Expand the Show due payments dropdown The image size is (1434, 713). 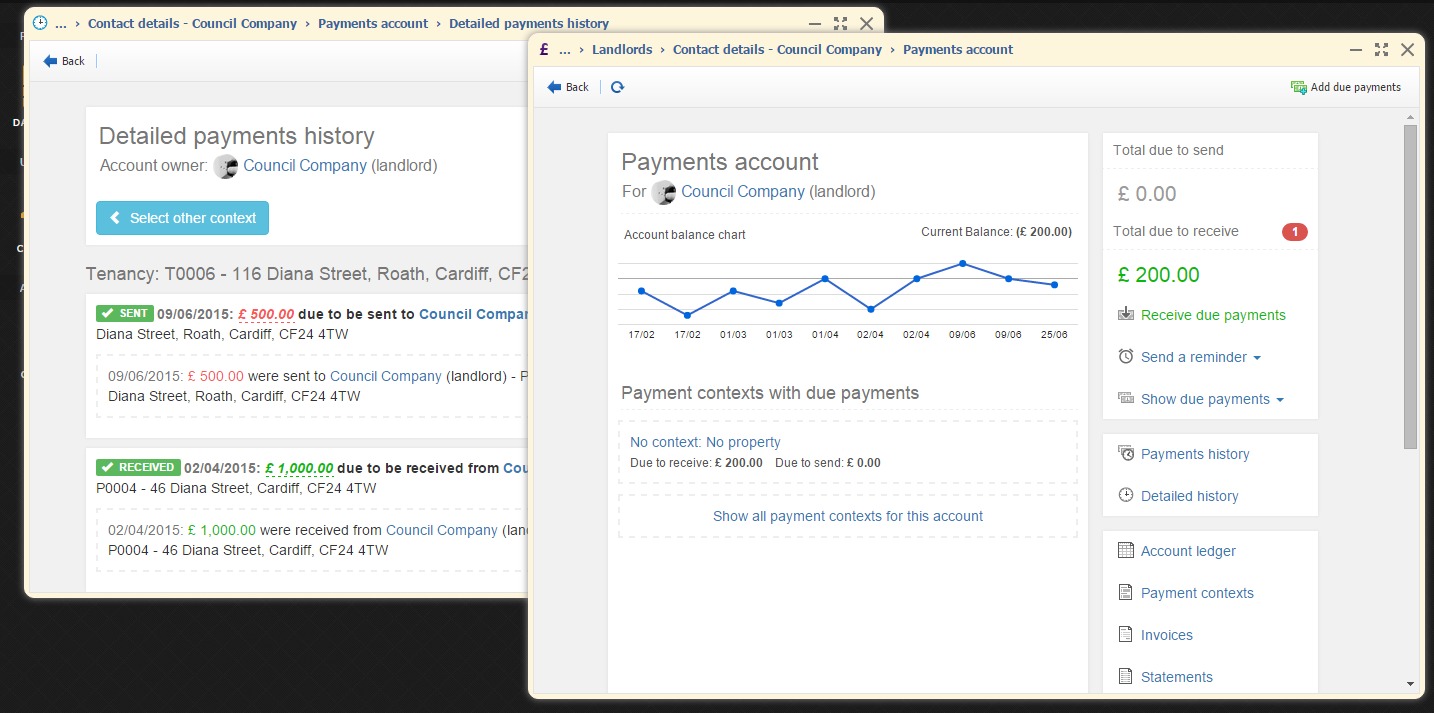pyautogui.click(x=1211, y=399)
